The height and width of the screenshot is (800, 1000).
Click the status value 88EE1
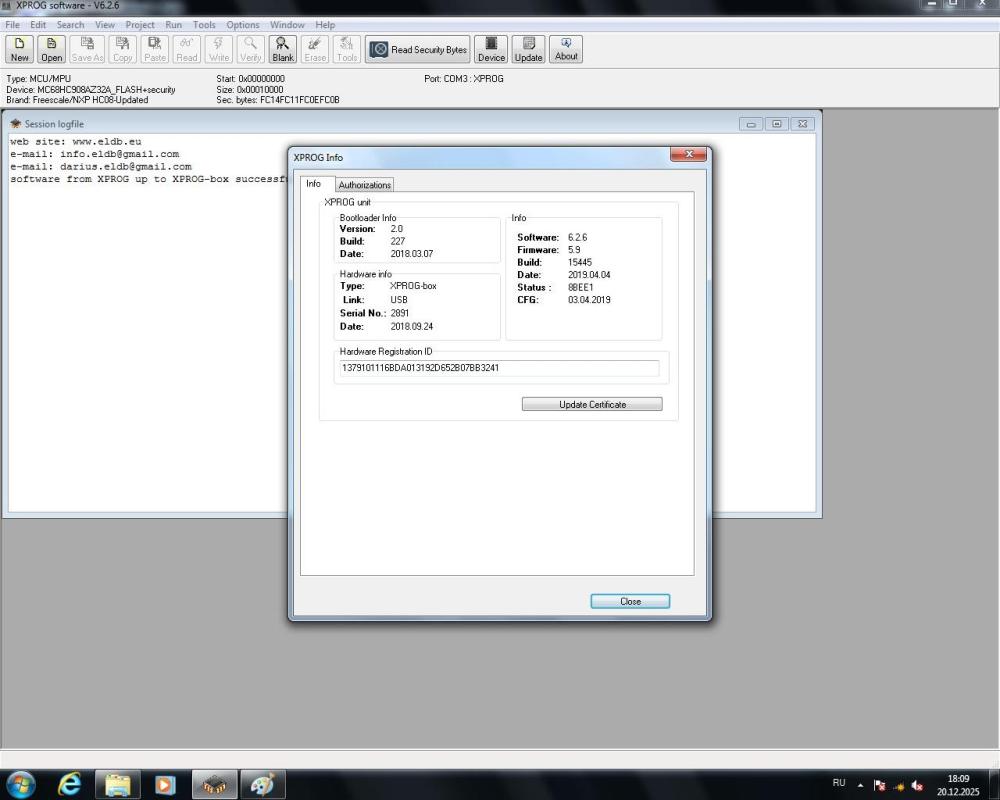[580, 288]
